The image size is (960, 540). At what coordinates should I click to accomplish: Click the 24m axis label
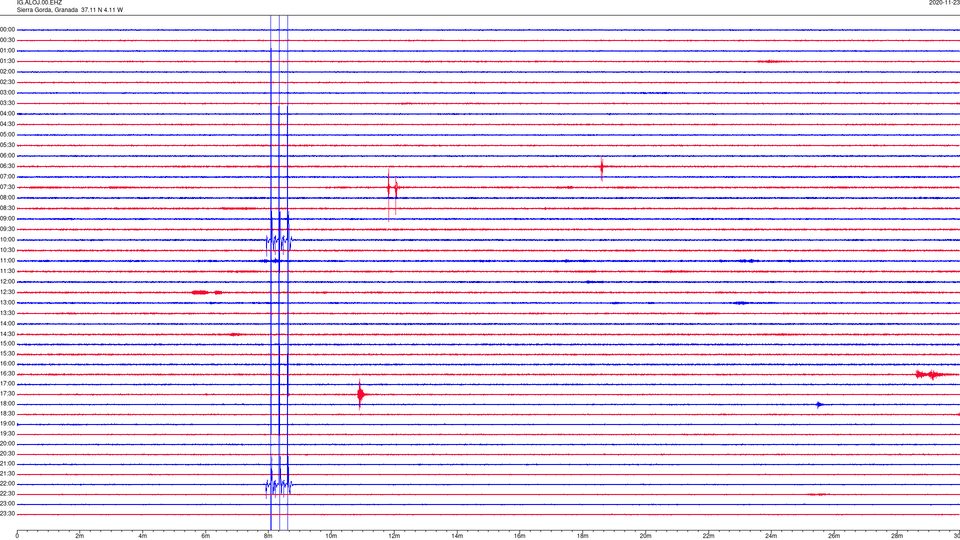click(771, 536)
